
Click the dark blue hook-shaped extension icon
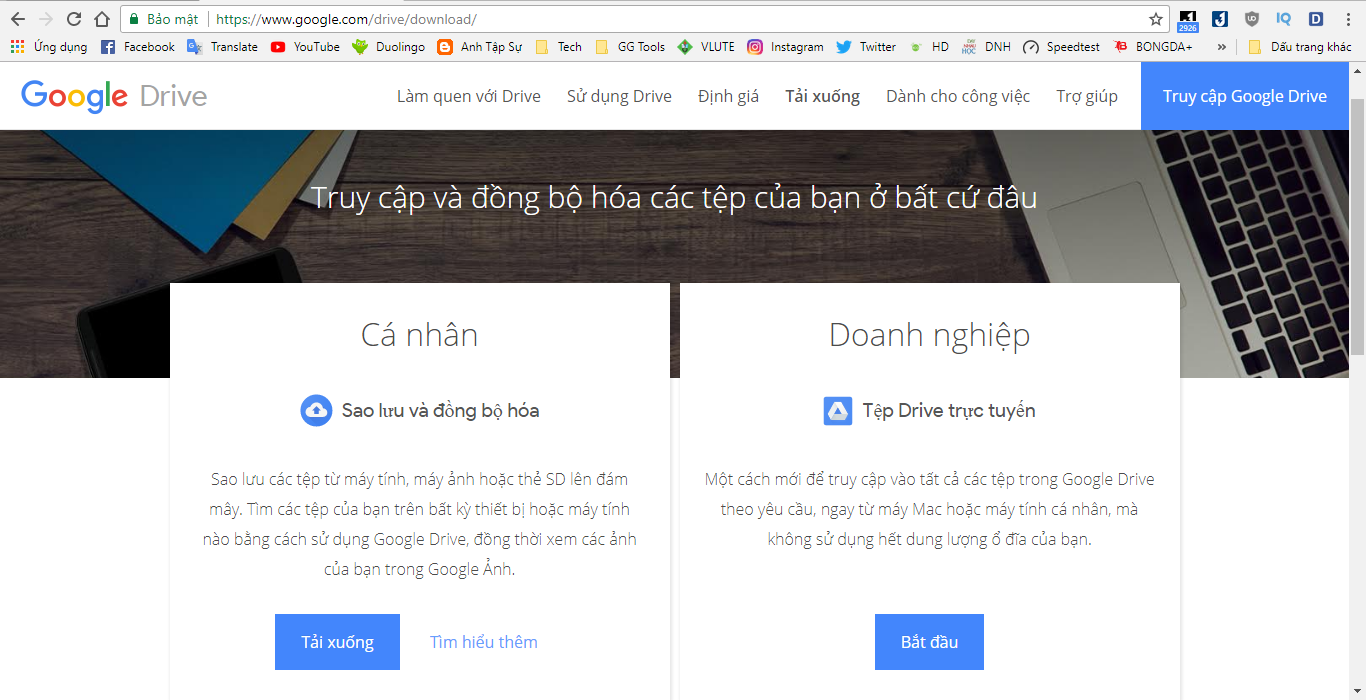[x=1220, y=19]
